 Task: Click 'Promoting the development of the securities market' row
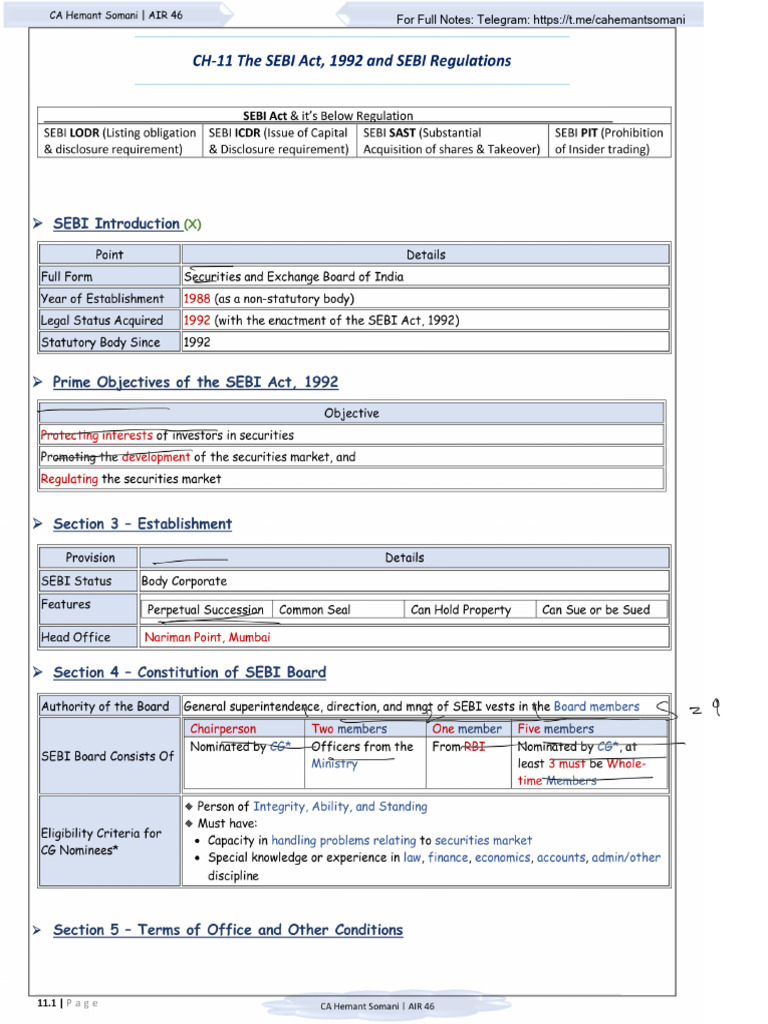pyautogui.click(x=351, y=456)
